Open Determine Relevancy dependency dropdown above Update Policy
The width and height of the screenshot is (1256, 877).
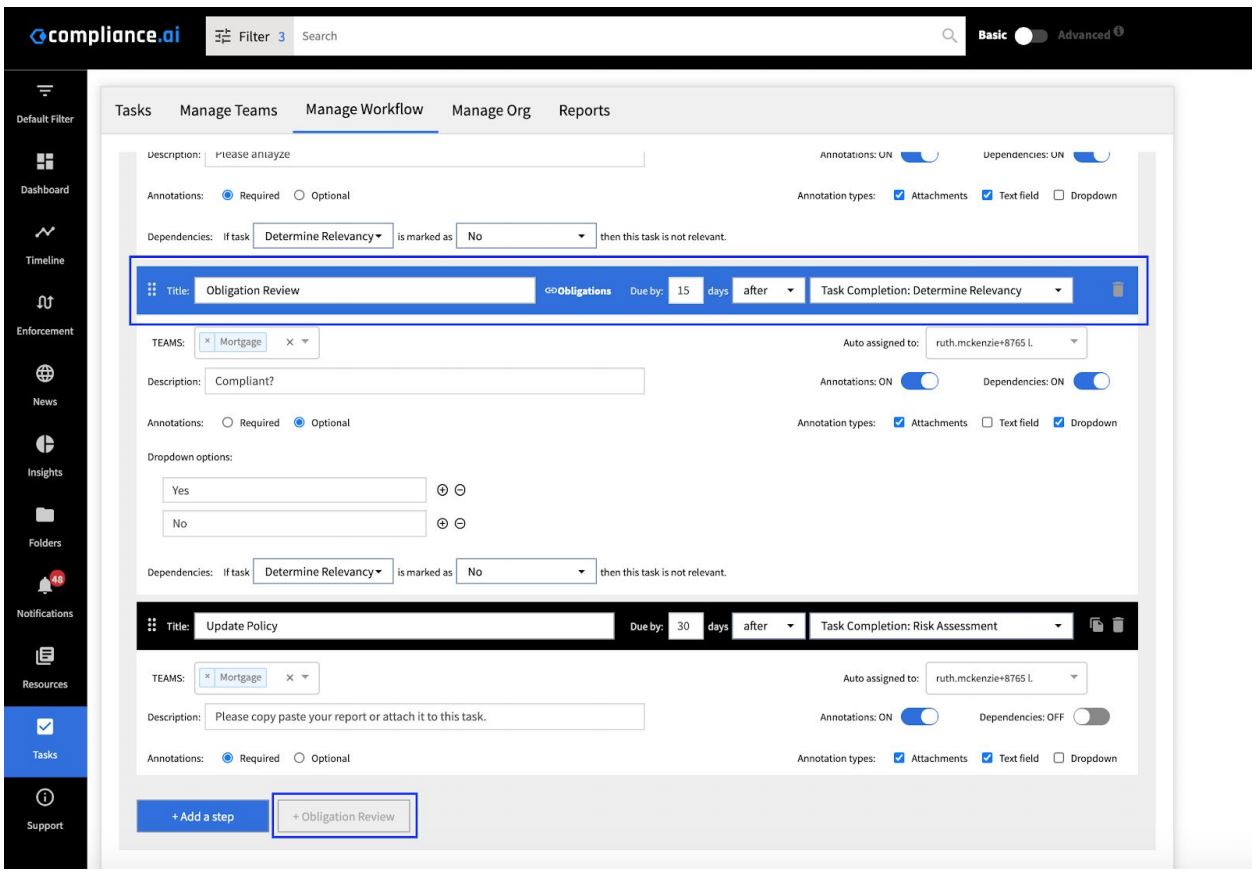click(322, 573)
